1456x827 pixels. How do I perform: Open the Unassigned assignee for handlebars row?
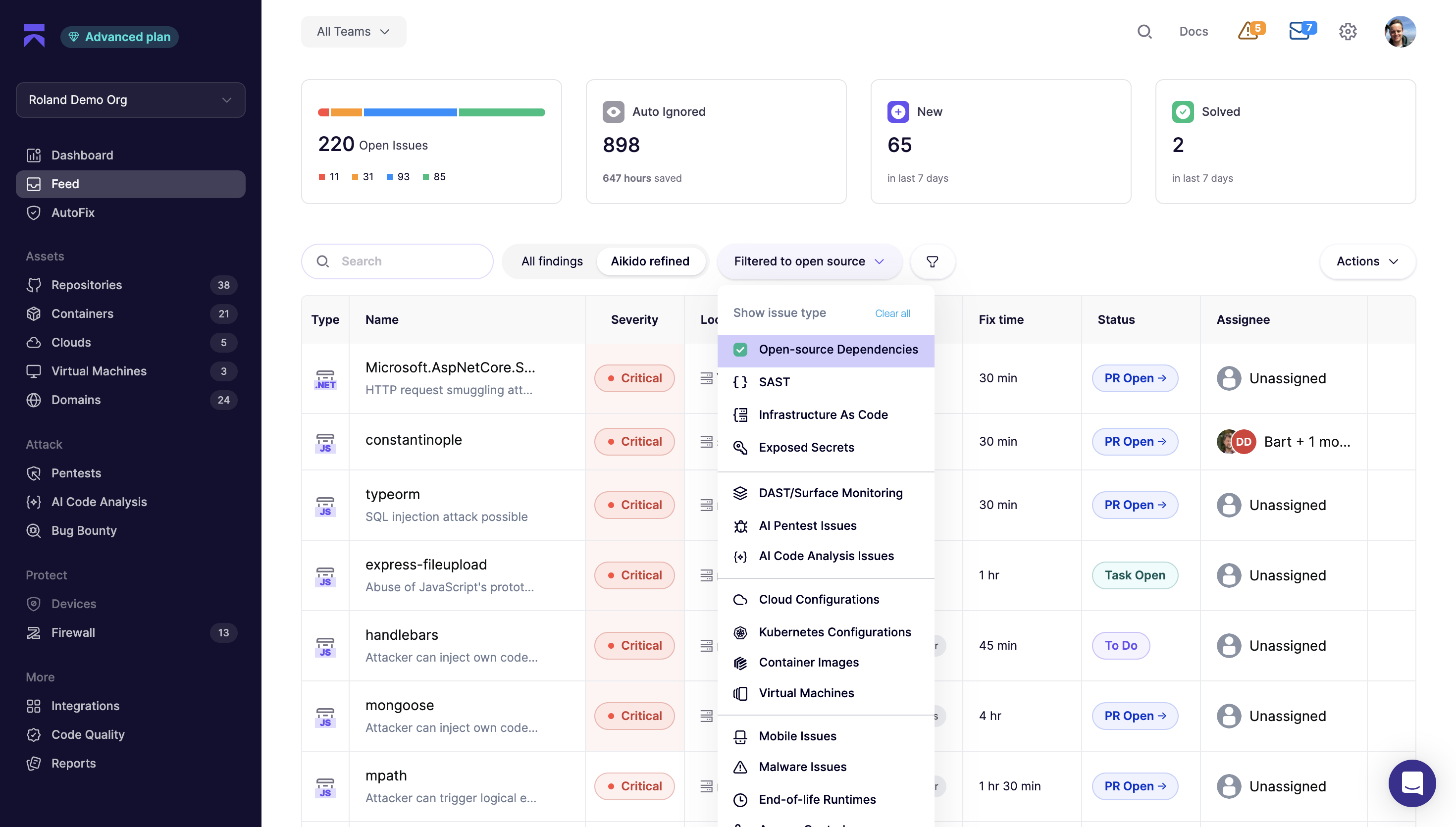pos(1271,646)
